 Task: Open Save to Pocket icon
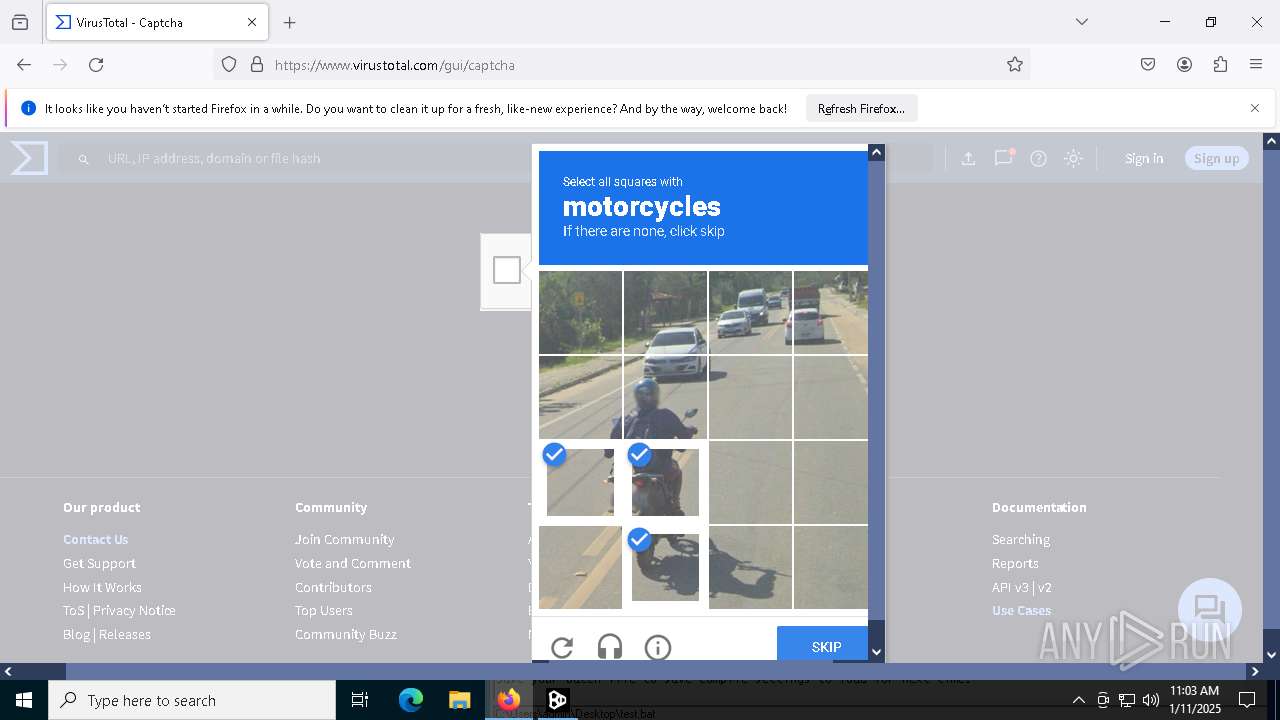pyautogui.click(x=1148, y=65)
